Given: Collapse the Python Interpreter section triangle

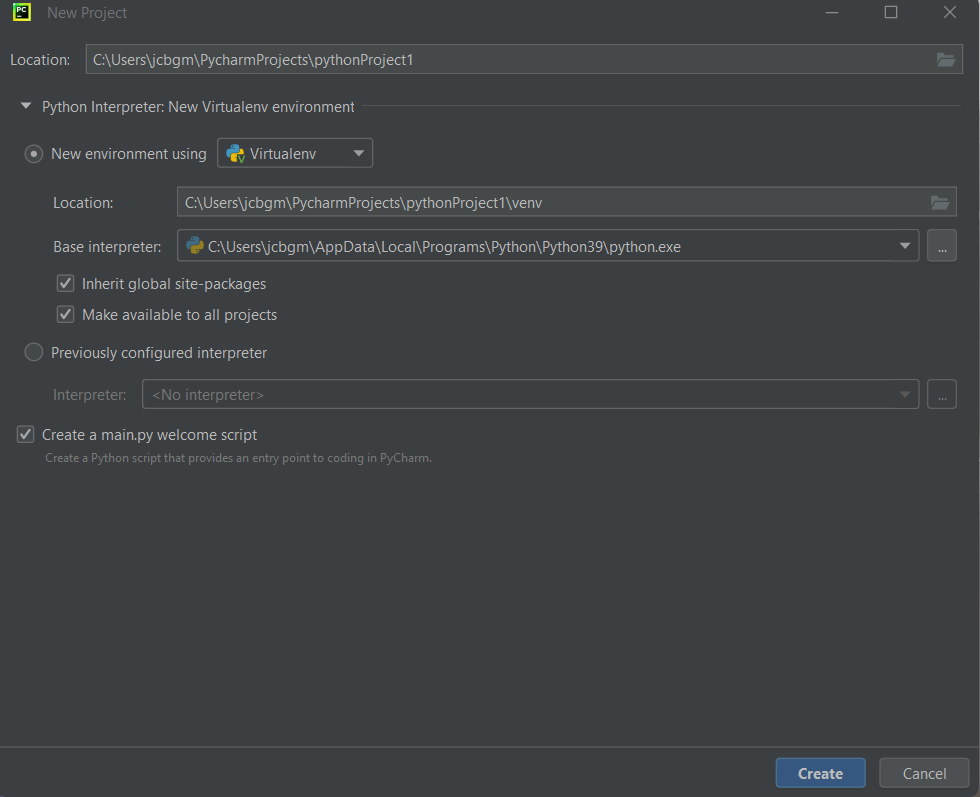Looking at the screenshot, I should tap(26, 106).
